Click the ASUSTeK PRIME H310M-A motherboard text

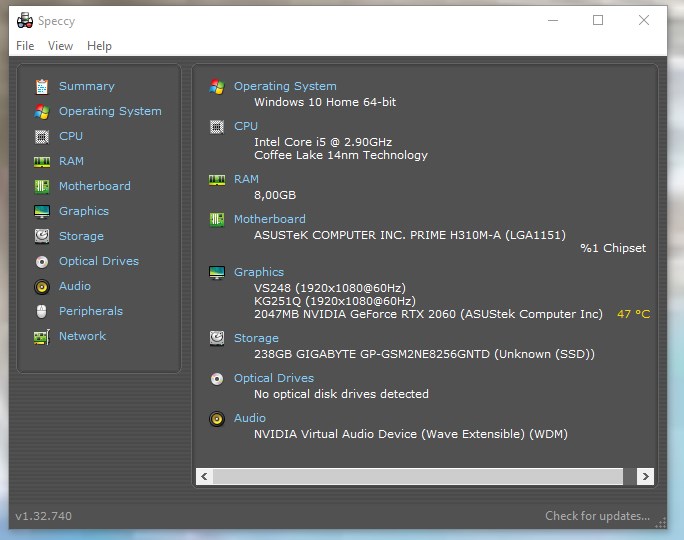pyautogui.click(x=410, y=235)
